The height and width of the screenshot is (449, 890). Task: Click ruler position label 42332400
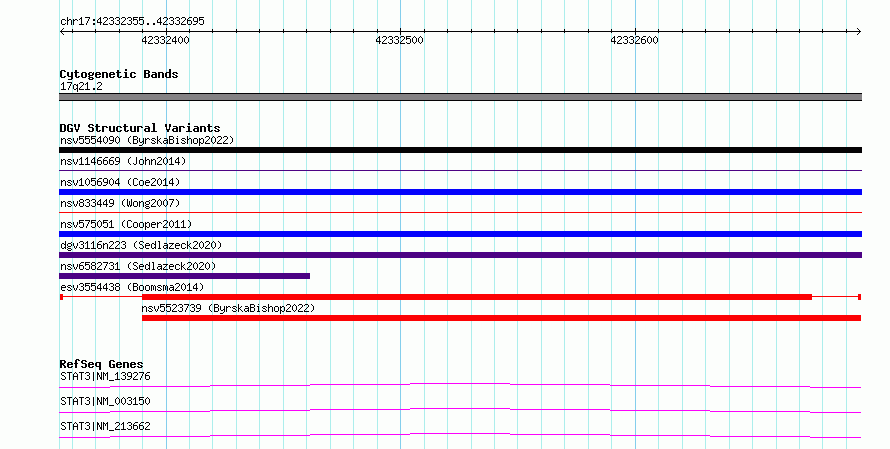pos(165,40)
